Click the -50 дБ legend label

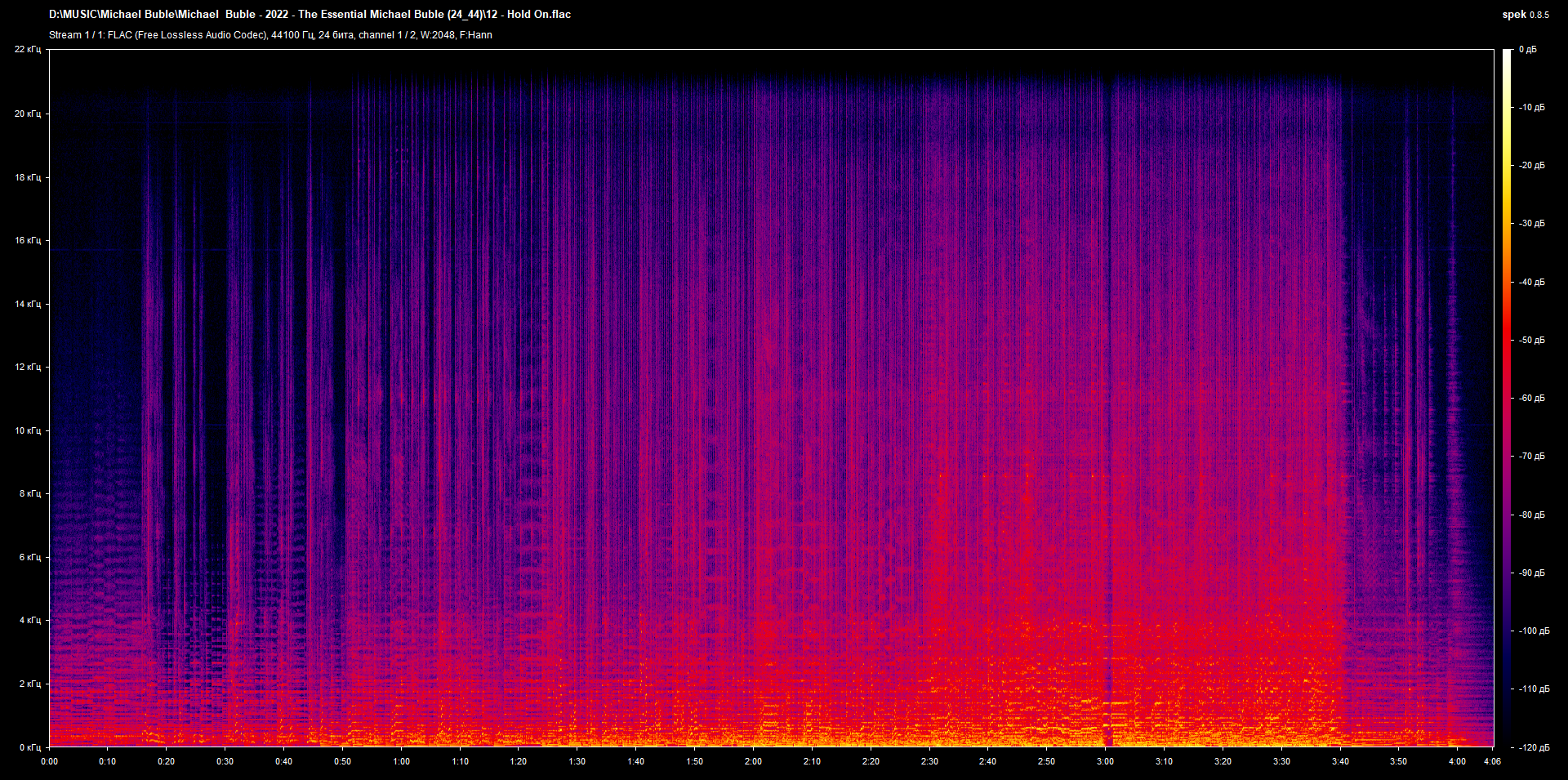(1531, 341)
